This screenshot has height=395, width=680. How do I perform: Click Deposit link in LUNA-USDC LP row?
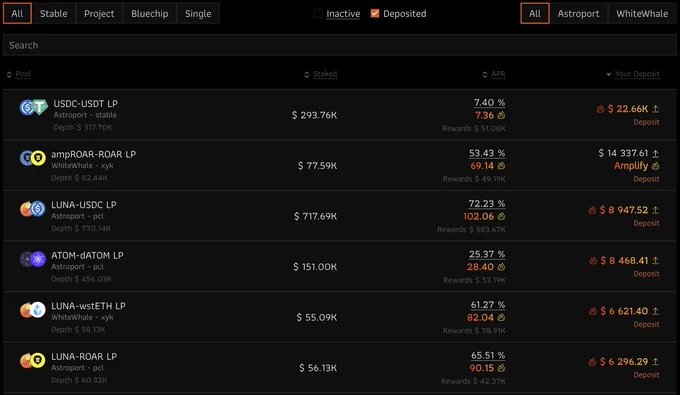click(646, 223)
